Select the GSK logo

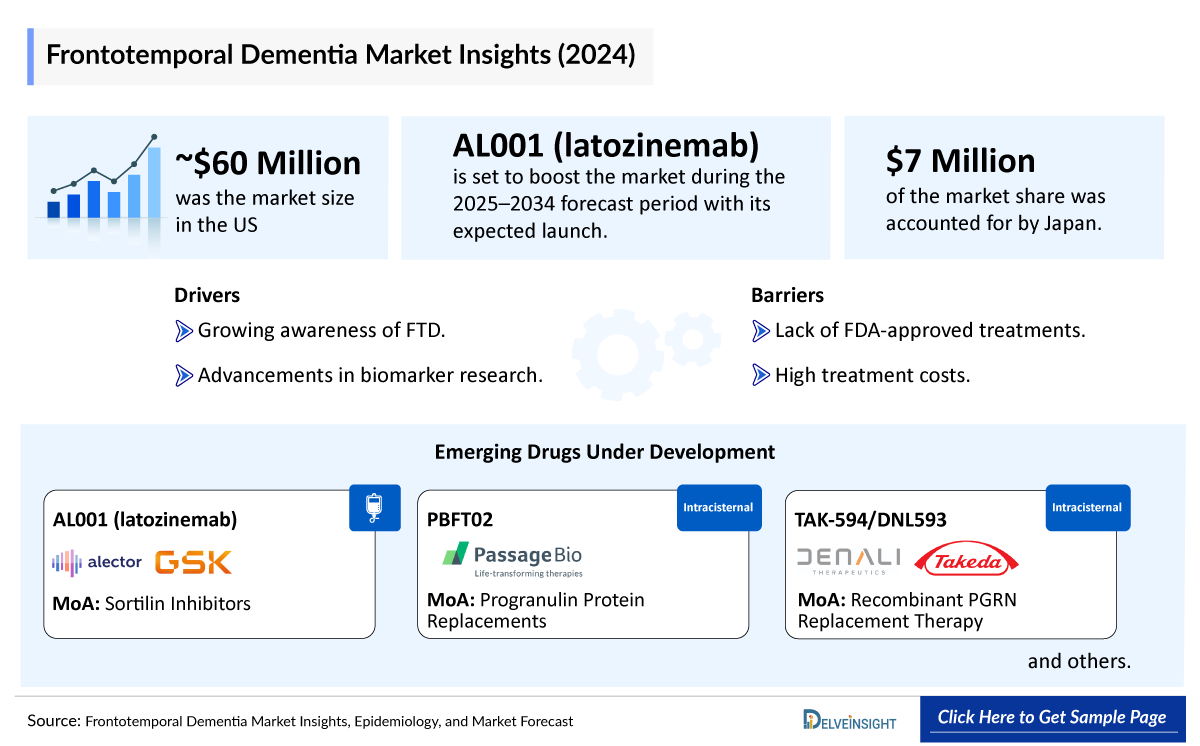click(x=195, y=562)
